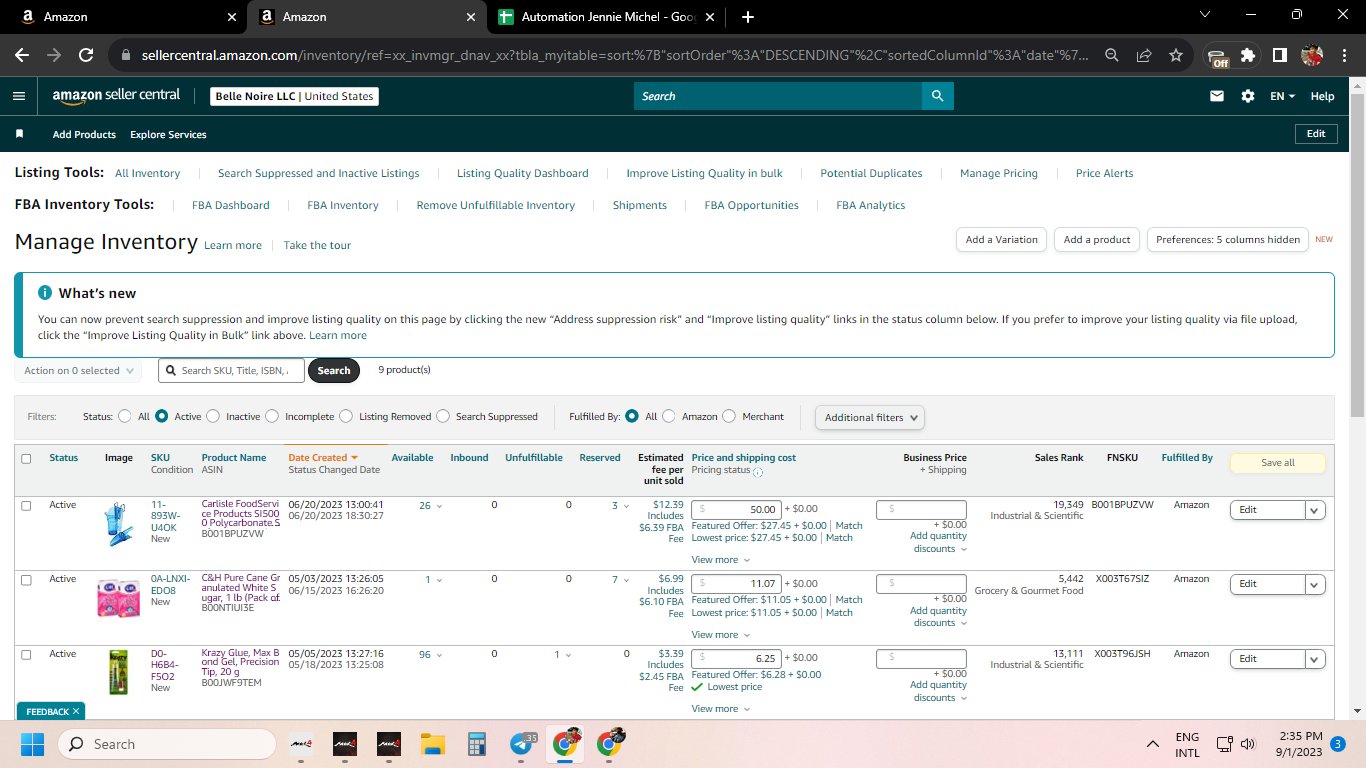Screen dimensions: 1366x768
Task: Click the Save all button
Action: point(1278,463)
